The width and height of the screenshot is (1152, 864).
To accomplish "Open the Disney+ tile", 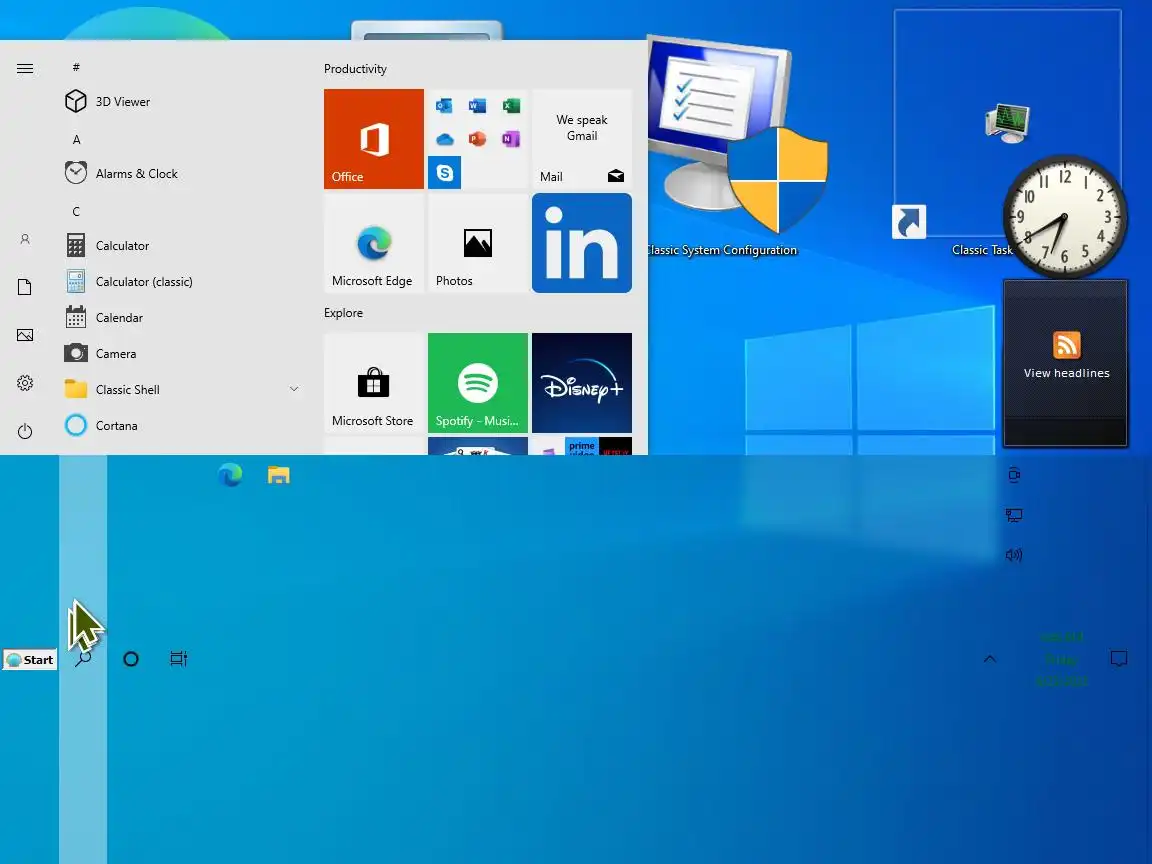I will (x=582, y=383).
